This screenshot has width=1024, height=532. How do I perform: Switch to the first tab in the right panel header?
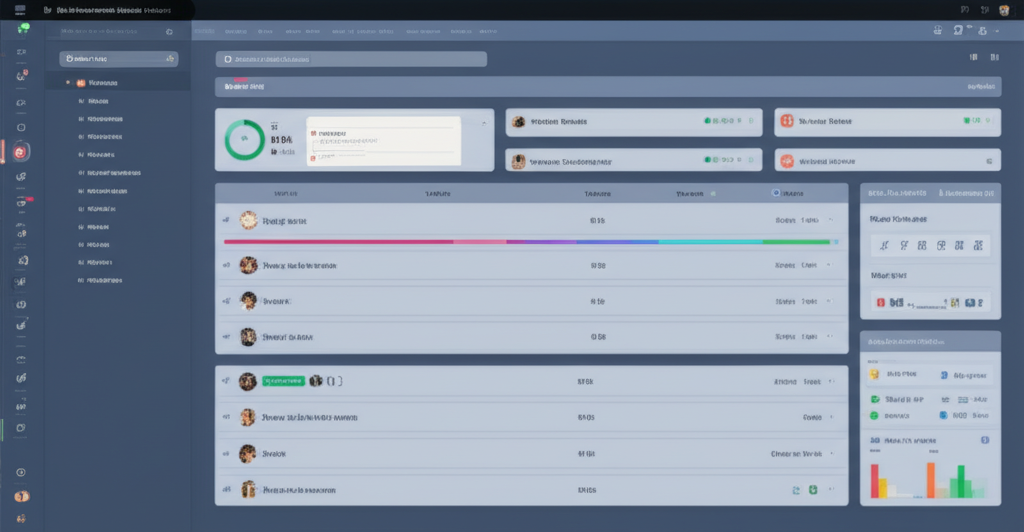pos(897,193)
